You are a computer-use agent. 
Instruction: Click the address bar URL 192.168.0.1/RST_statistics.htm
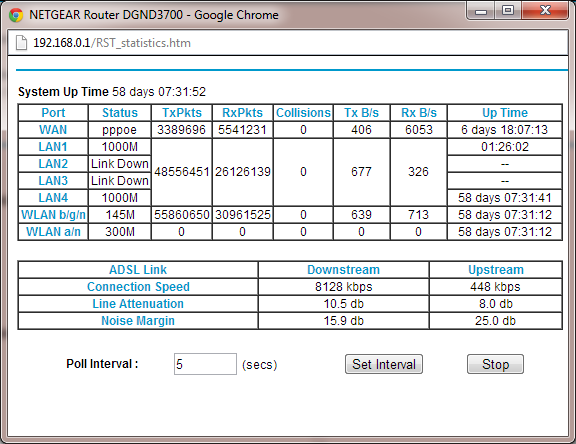click(x=112, y=43)
